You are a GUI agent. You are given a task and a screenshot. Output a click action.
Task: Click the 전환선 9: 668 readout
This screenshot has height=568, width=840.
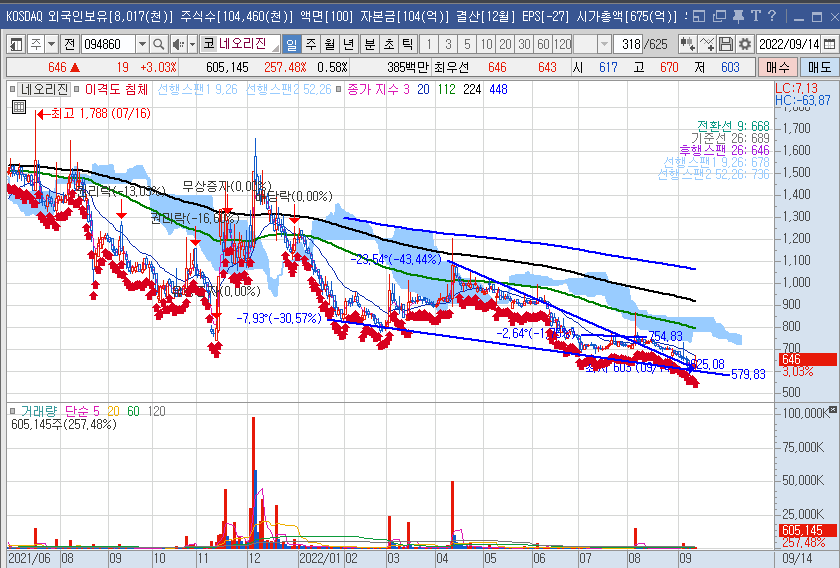coord(733,126)
